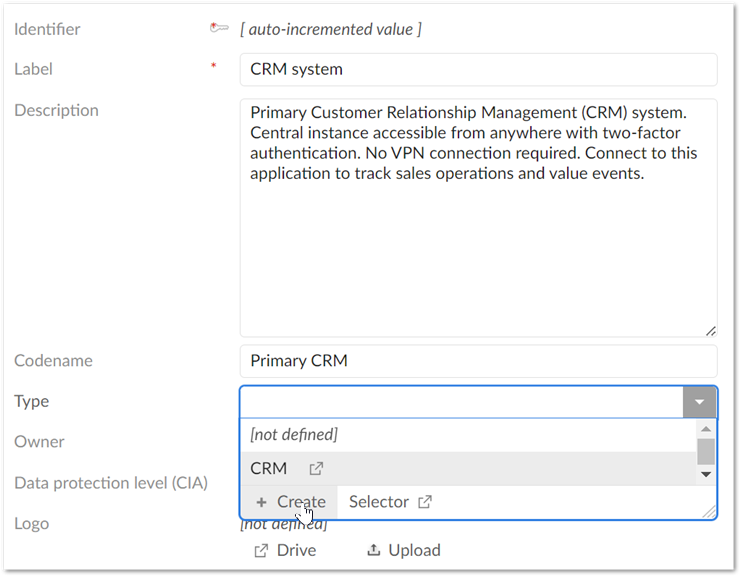Focus the Label field containing "CRM system"
Viewport: 740px width, 576px height.
(478, 70)
